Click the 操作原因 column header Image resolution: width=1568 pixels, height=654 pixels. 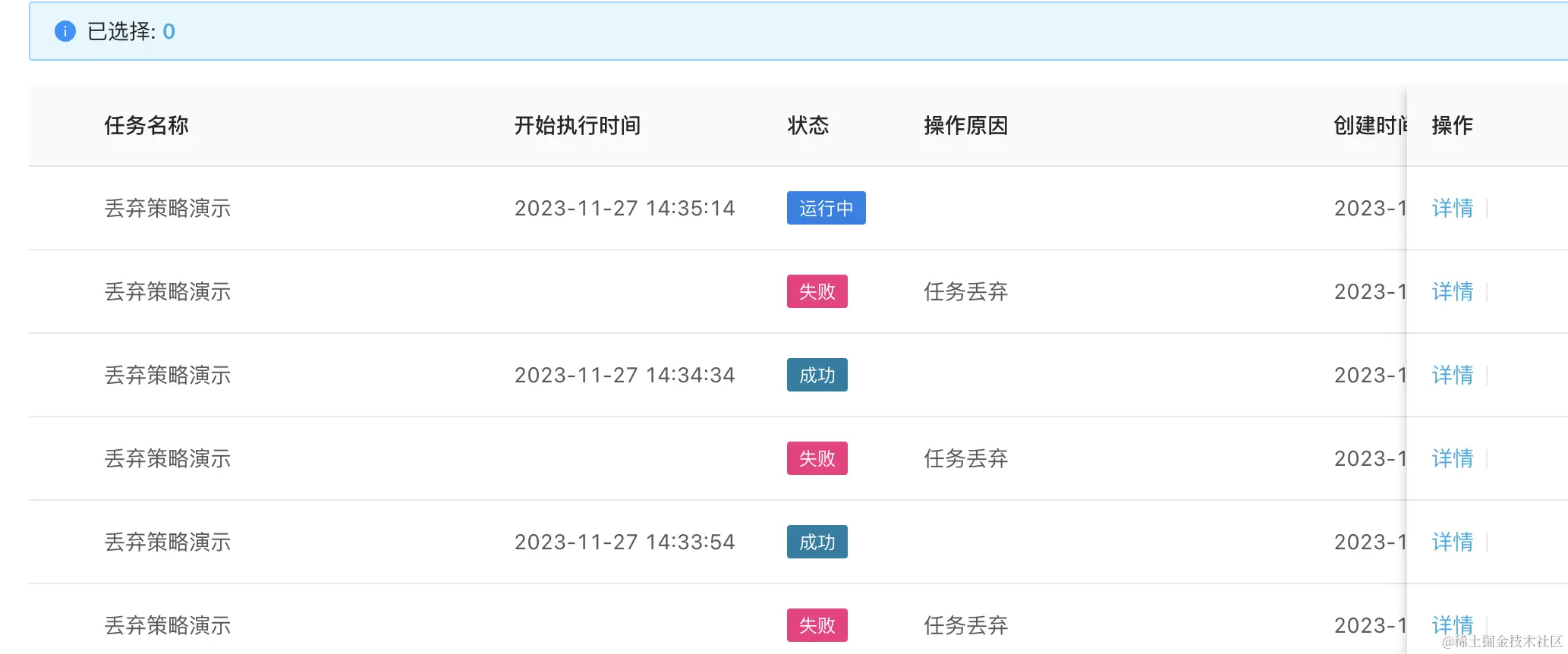(965, 125)
